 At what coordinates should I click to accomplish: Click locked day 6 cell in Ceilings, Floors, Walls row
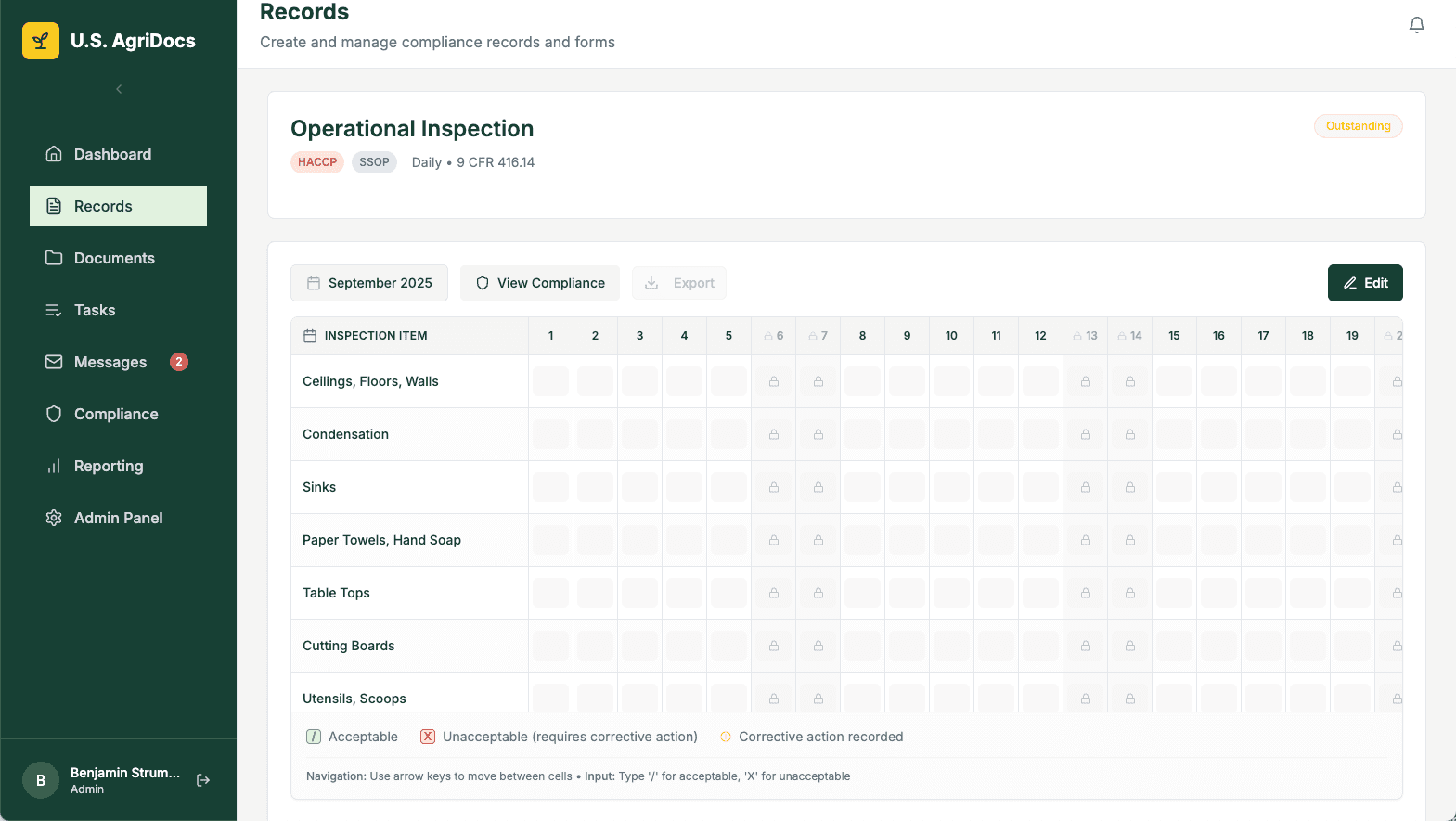click(773, 381)
